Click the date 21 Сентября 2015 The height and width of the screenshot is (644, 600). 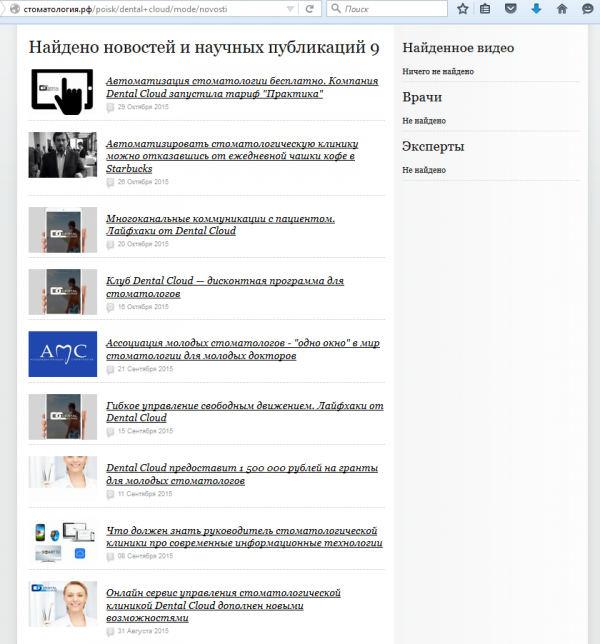coord(145,369)
